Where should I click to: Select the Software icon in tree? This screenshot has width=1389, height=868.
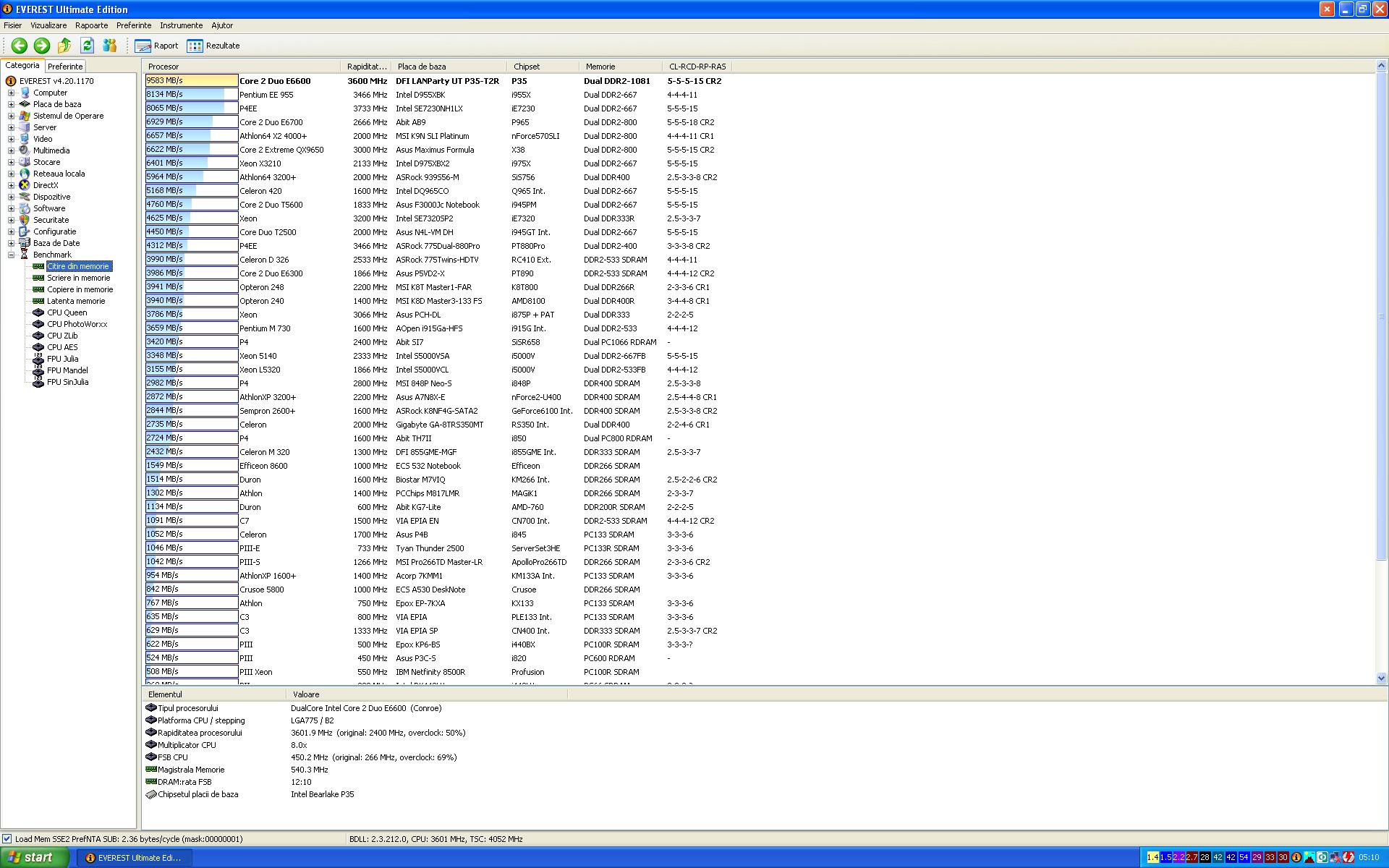tap(25, 208)
